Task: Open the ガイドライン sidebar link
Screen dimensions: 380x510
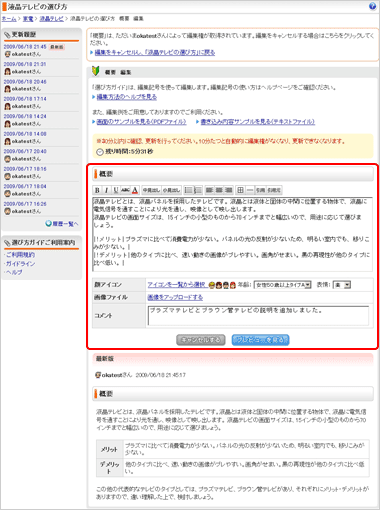Action: [x=21, y=264]
